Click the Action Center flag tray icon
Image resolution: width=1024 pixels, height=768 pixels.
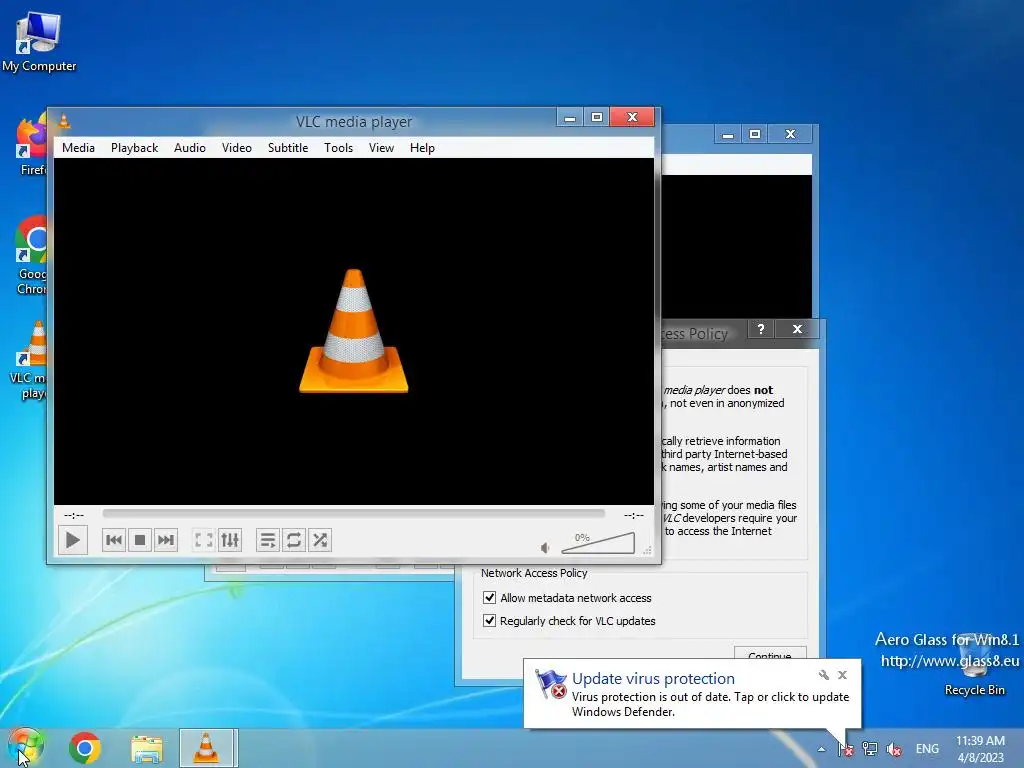tap(845, 749)
